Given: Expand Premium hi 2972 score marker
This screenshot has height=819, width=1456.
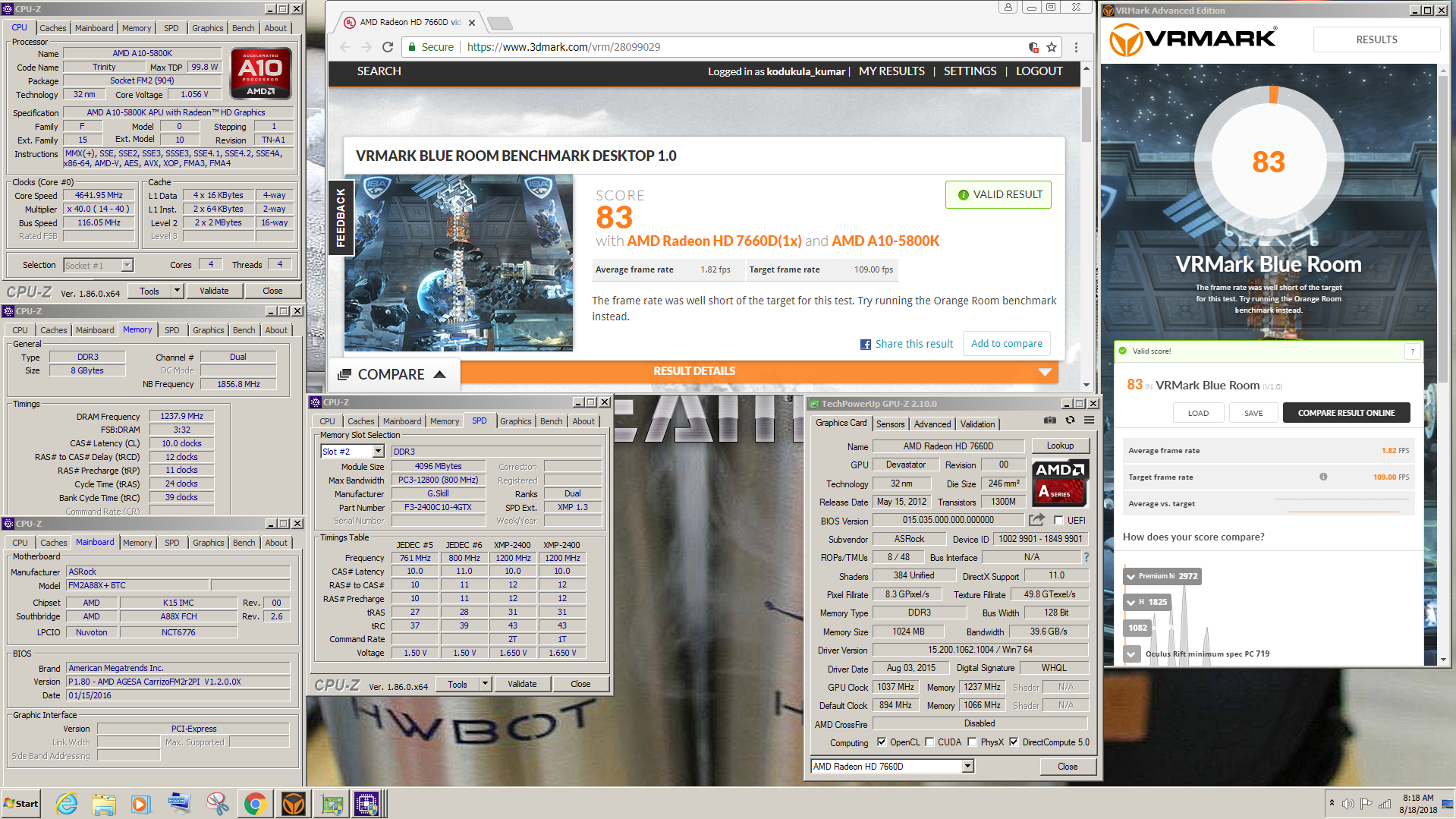Looking at the screenshot, I should [1131, 576].
